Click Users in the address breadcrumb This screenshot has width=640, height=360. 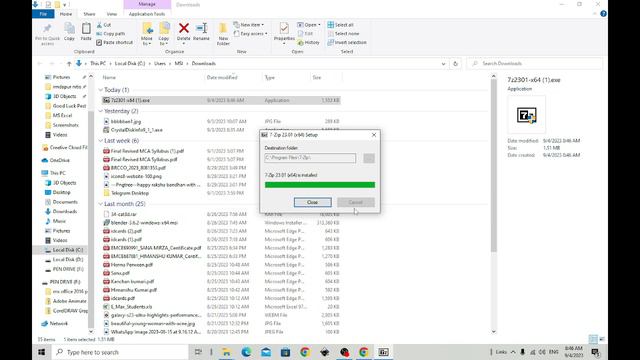pyautogui.click(x=160, y=64)
